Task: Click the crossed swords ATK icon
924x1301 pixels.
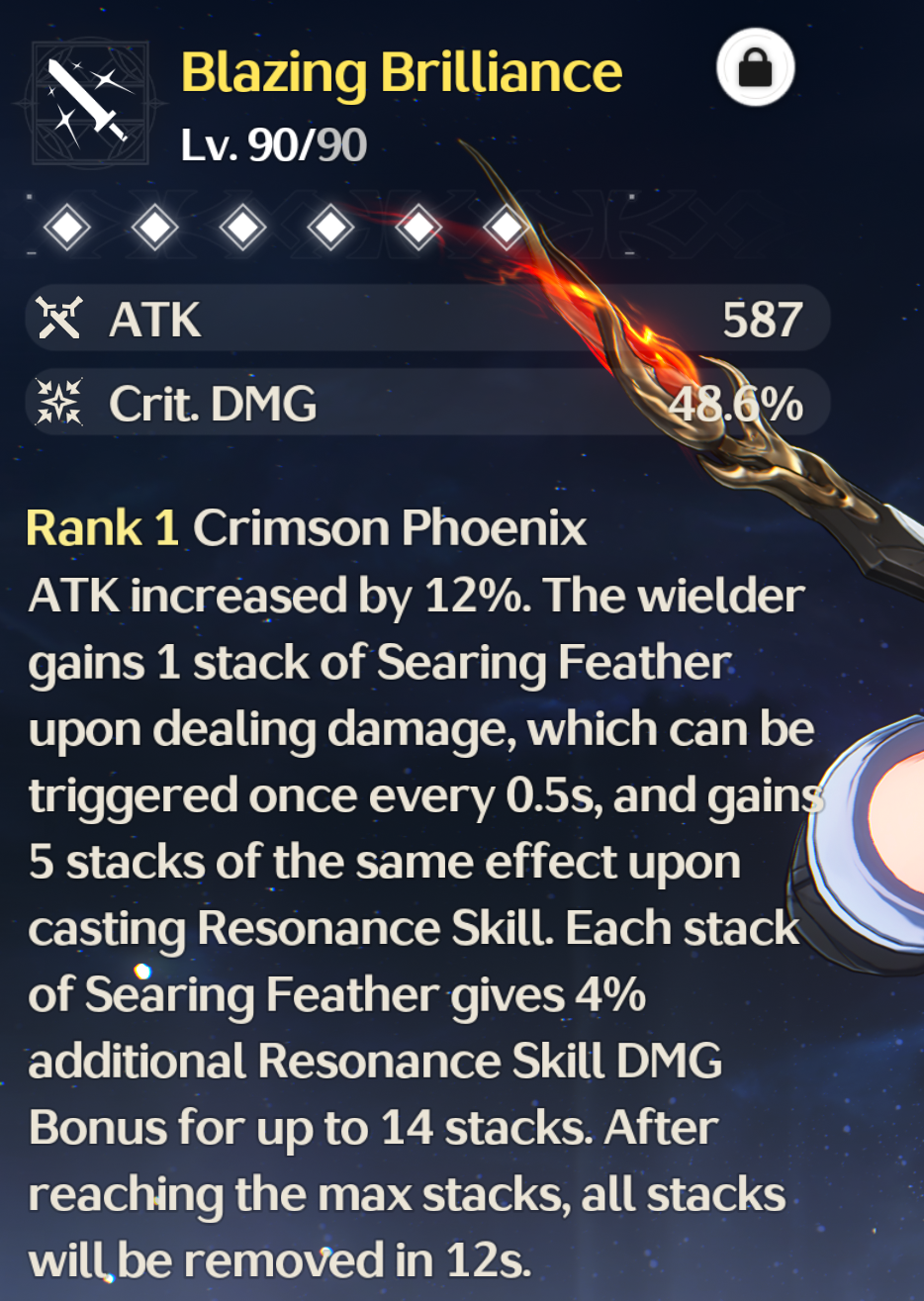Action: (x=59, y=319)
